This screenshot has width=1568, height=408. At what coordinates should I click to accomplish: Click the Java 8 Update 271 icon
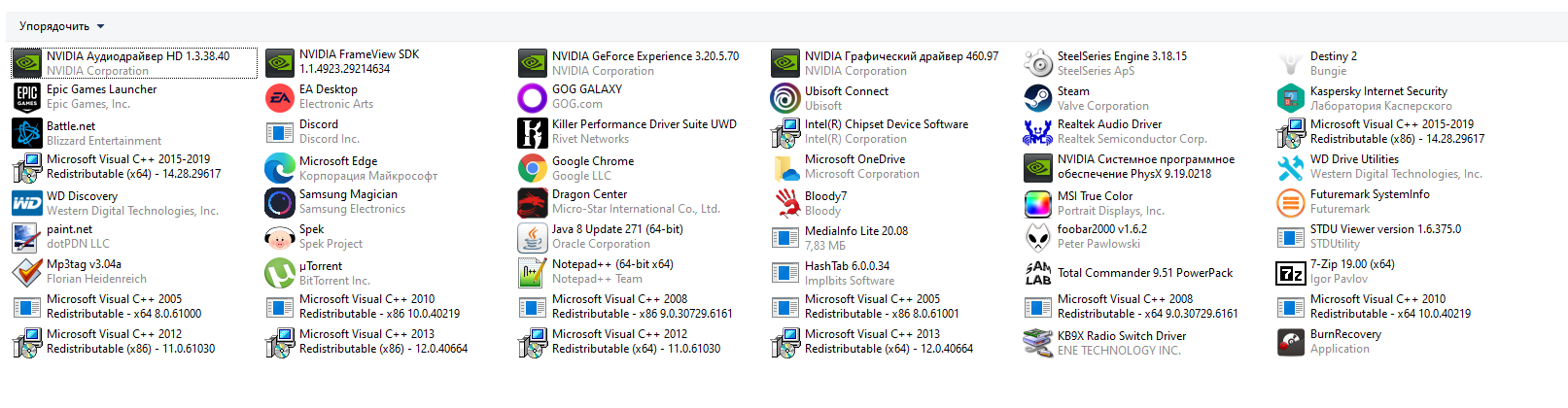[x=533, y=237]
